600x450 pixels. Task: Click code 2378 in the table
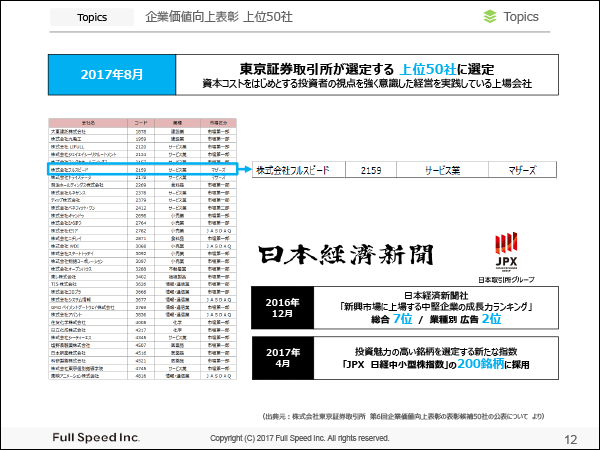tap(141, 192)
